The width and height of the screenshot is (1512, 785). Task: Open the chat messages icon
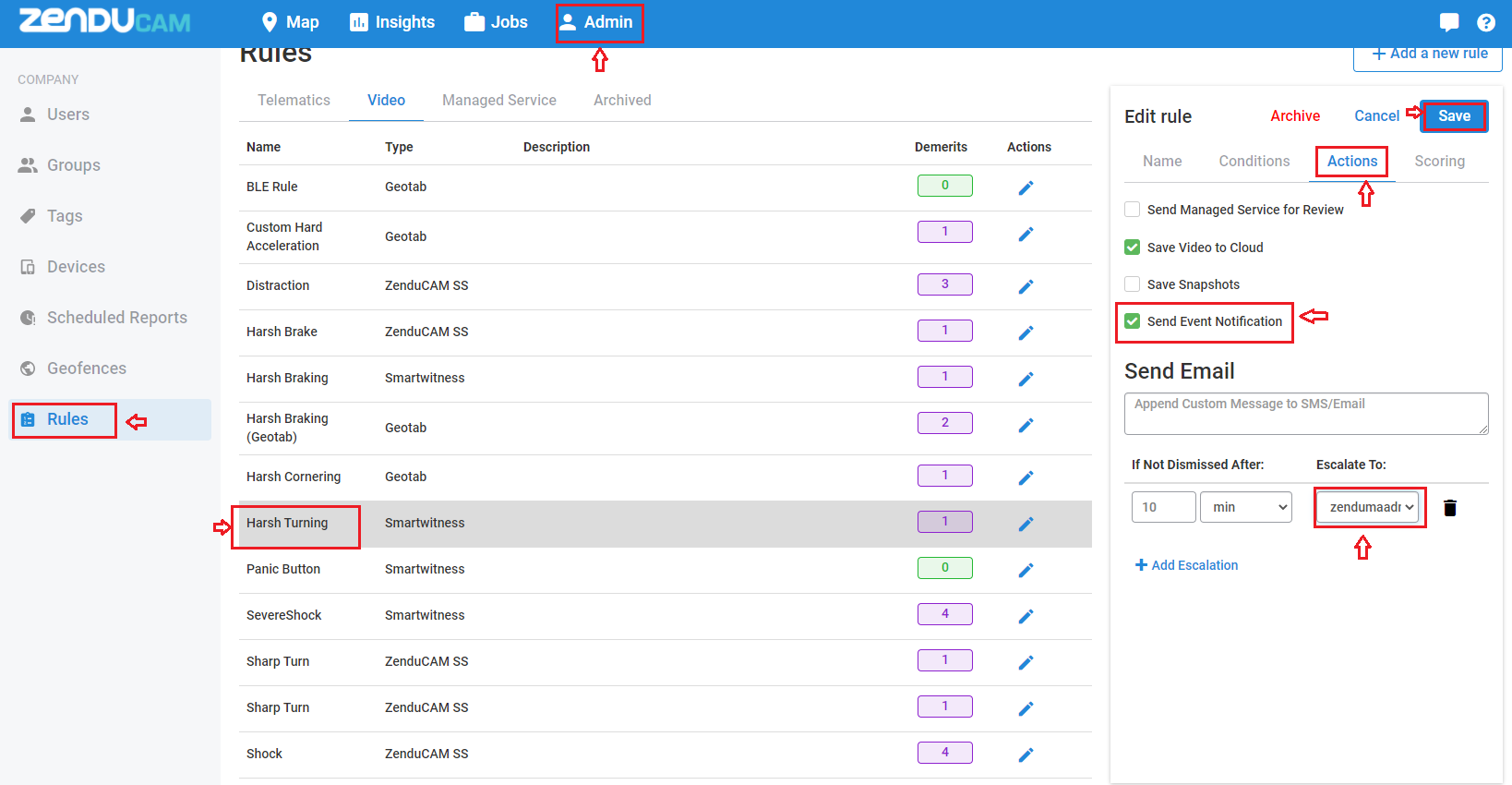coord(1449,22)
